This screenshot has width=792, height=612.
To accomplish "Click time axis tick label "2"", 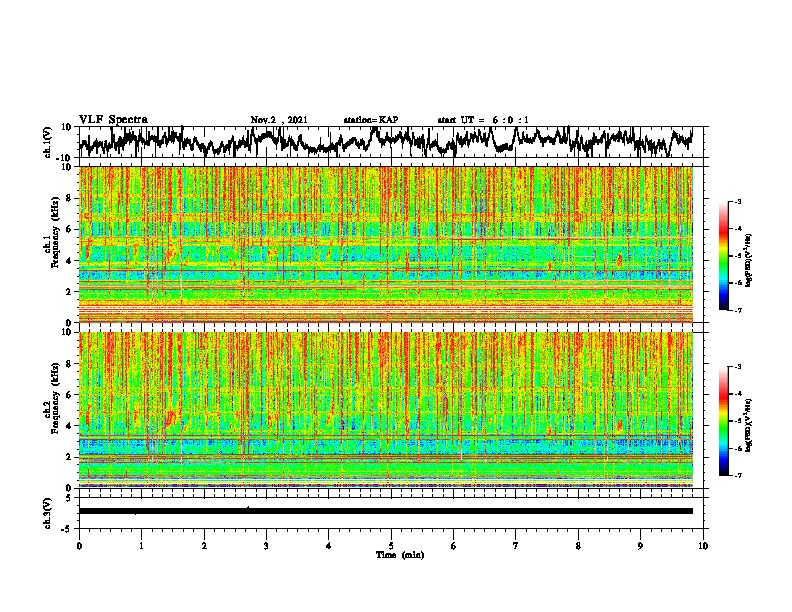I will [x=204, y=546].
